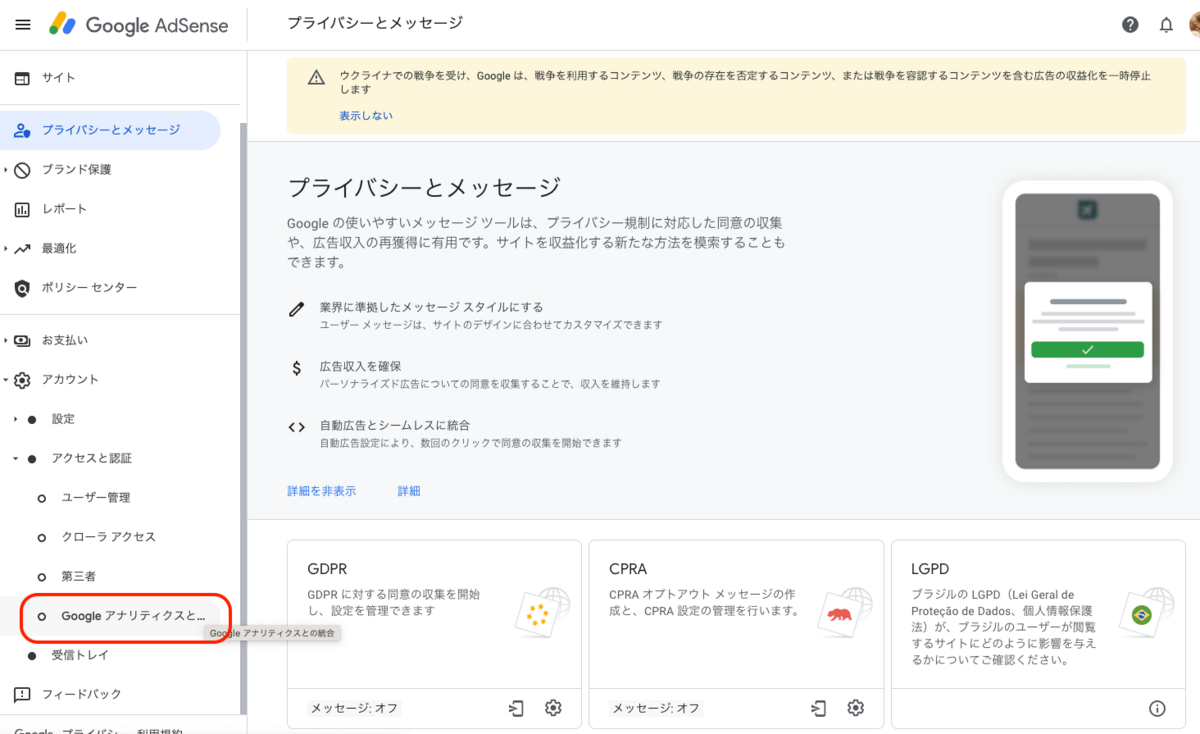Collapse the アクセスと認証 submenu arrow
Screen dimensions: 1200x734
coord(15,458)
